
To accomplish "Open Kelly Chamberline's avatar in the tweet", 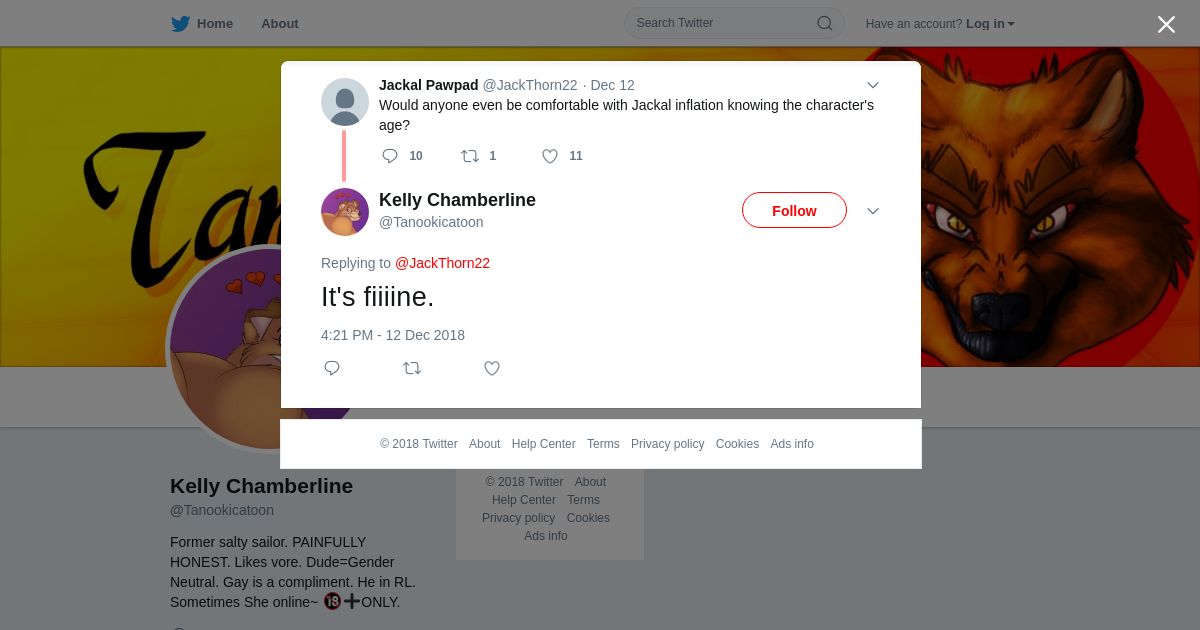I will [345, 212].
